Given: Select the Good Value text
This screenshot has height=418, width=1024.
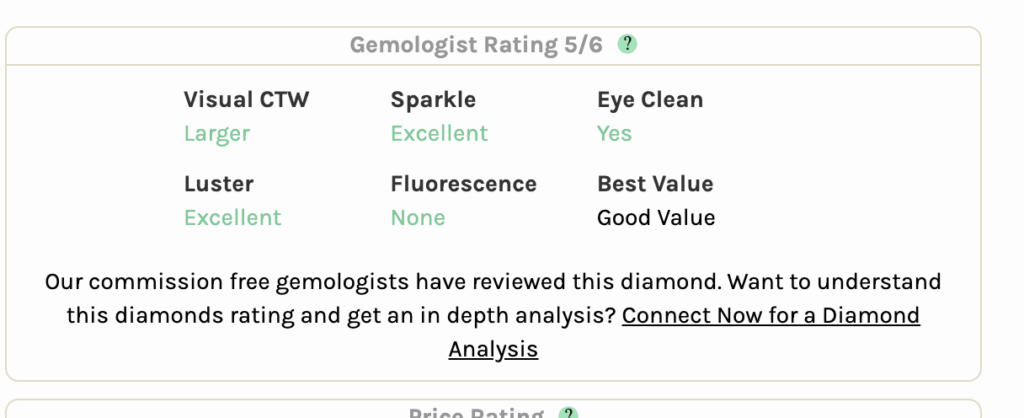Looking at the screenshot, I should pyautogui.click(x=656, y=217).
